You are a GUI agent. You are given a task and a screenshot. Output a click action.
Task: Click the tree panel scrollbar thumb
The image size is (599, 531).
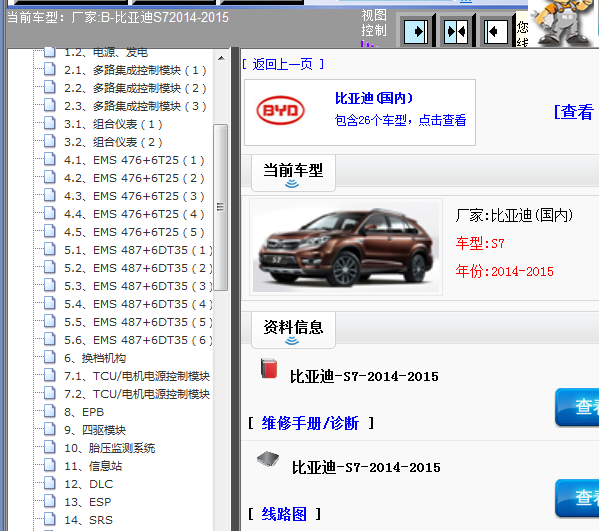(x=220, y=207)
